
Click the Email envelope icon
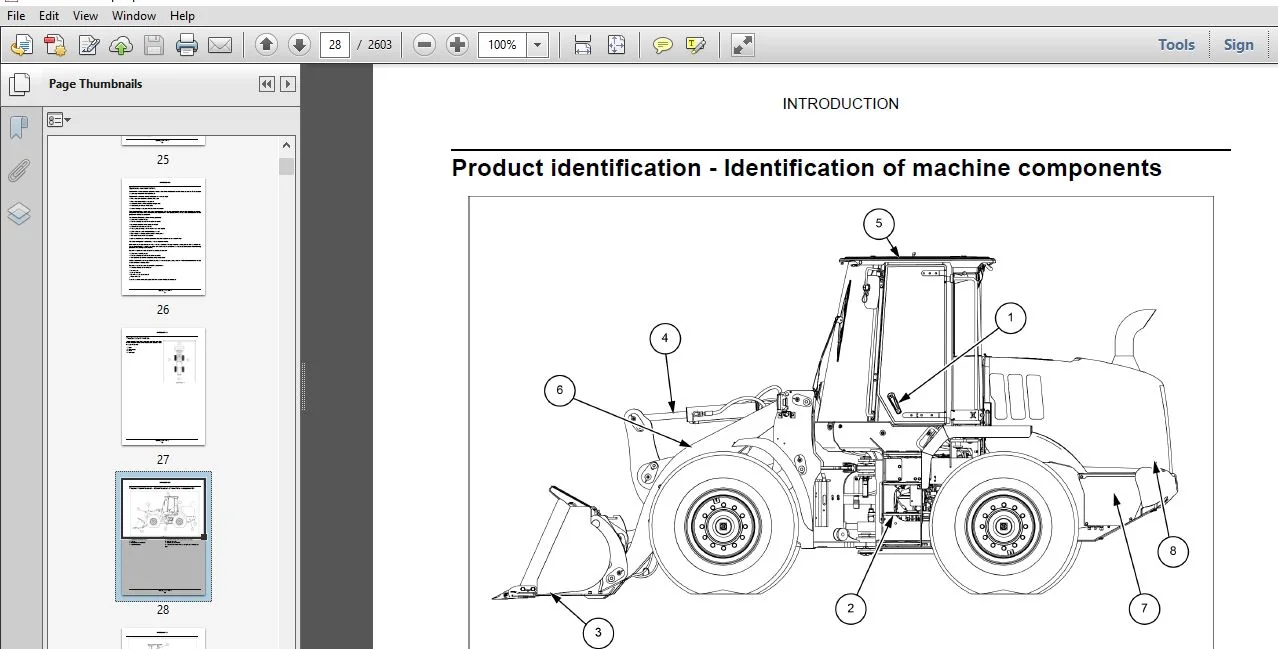click(220, 45)
